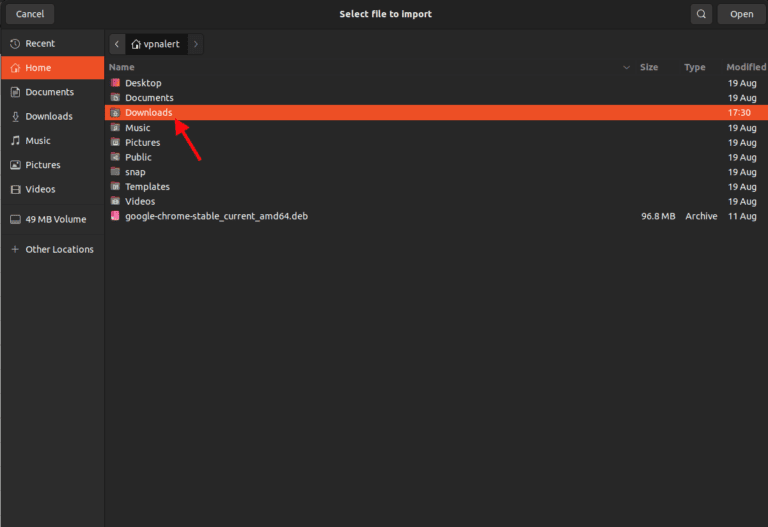
Task: Click the 17:30 modified time of Downloads
Action: click(x=739, y=113)
